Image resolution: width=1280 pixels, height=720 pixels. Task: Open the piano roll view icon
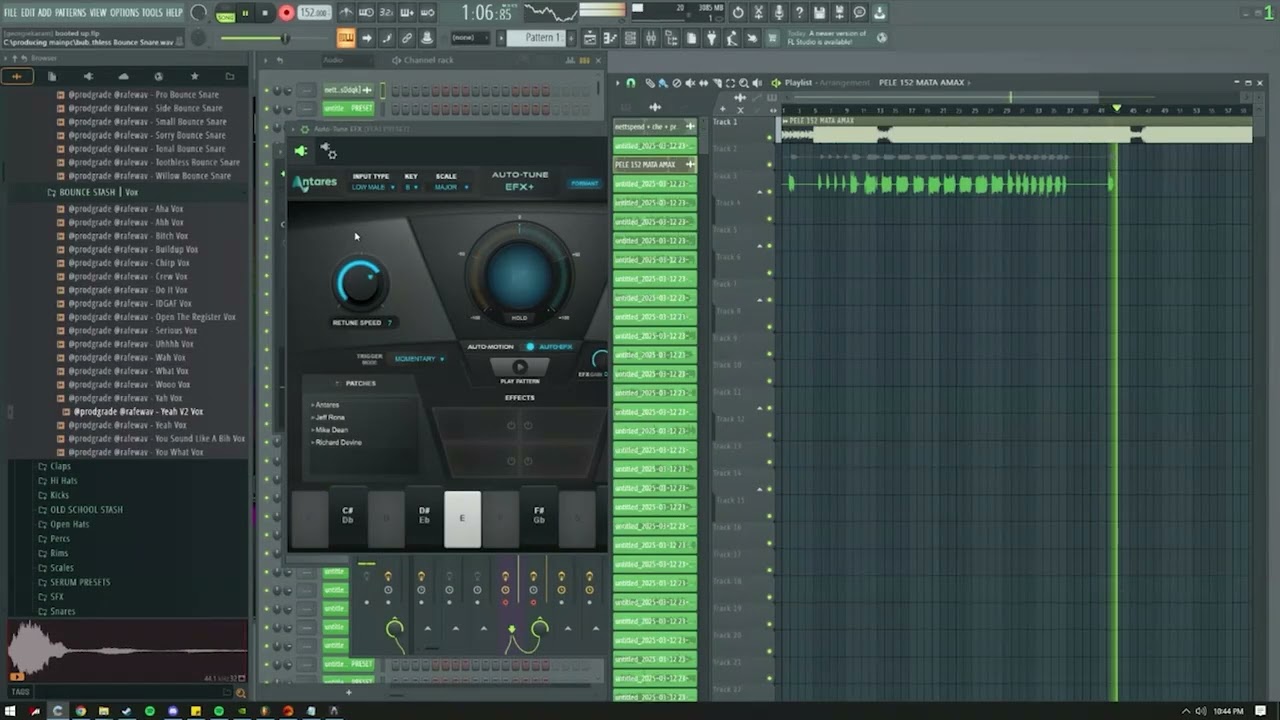coord(610,38)
